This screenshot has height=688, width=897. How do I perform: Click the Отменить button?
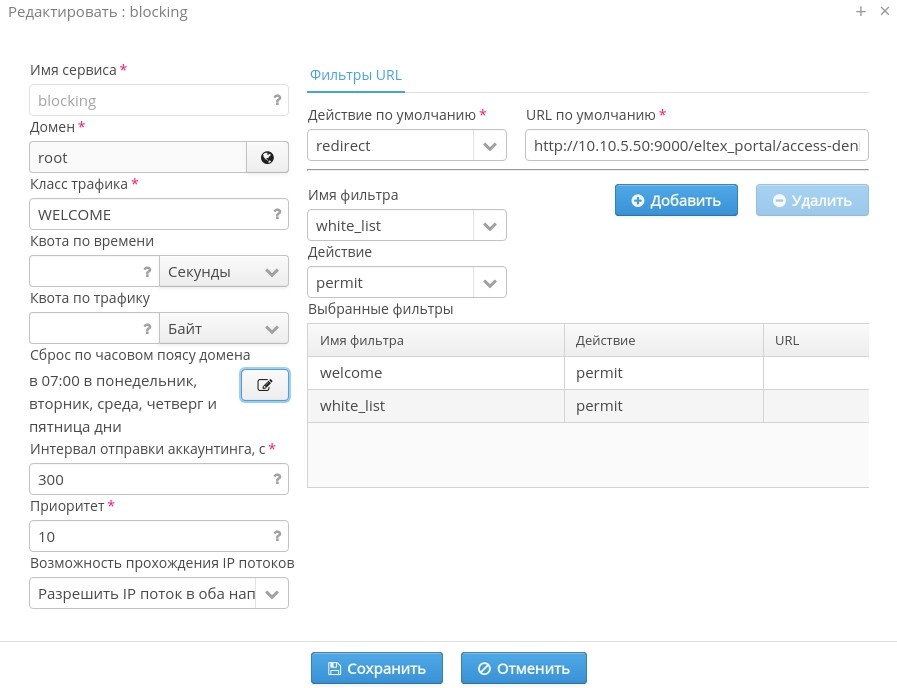click(x=523, y=668)
